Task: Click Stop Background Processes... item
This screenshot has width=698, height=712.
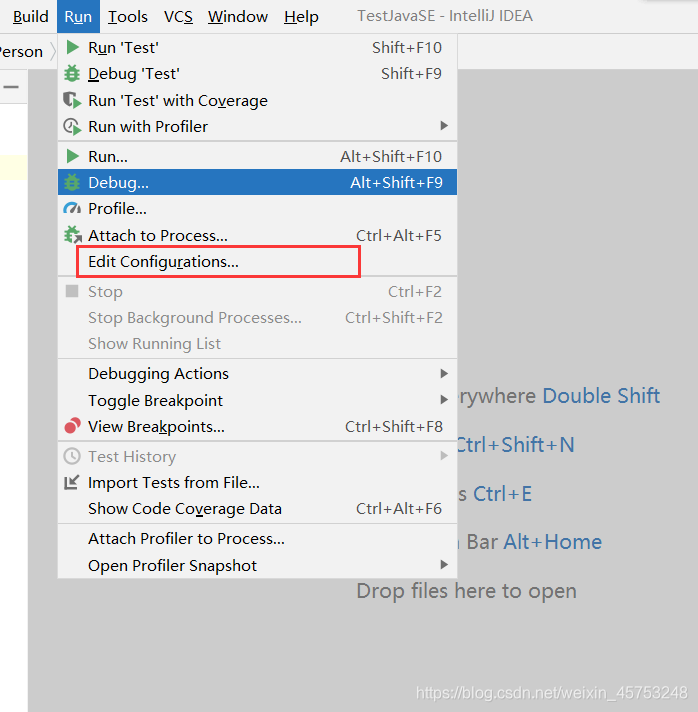Action: coord(257,317)
